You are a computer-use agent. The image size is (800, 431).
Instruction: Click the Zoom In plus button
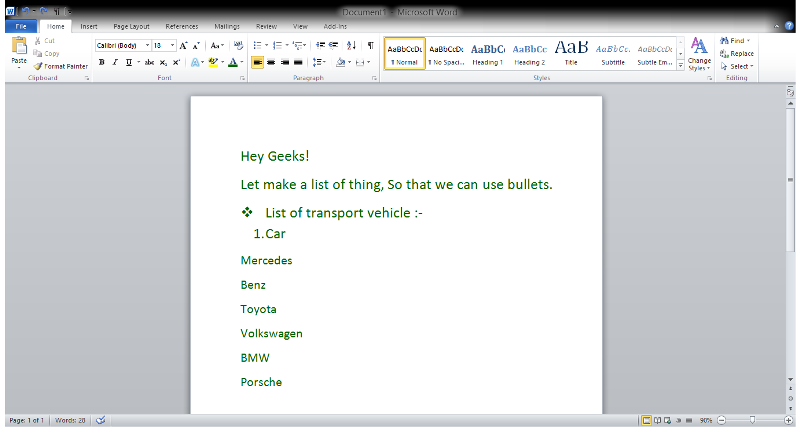click(788, 420)
